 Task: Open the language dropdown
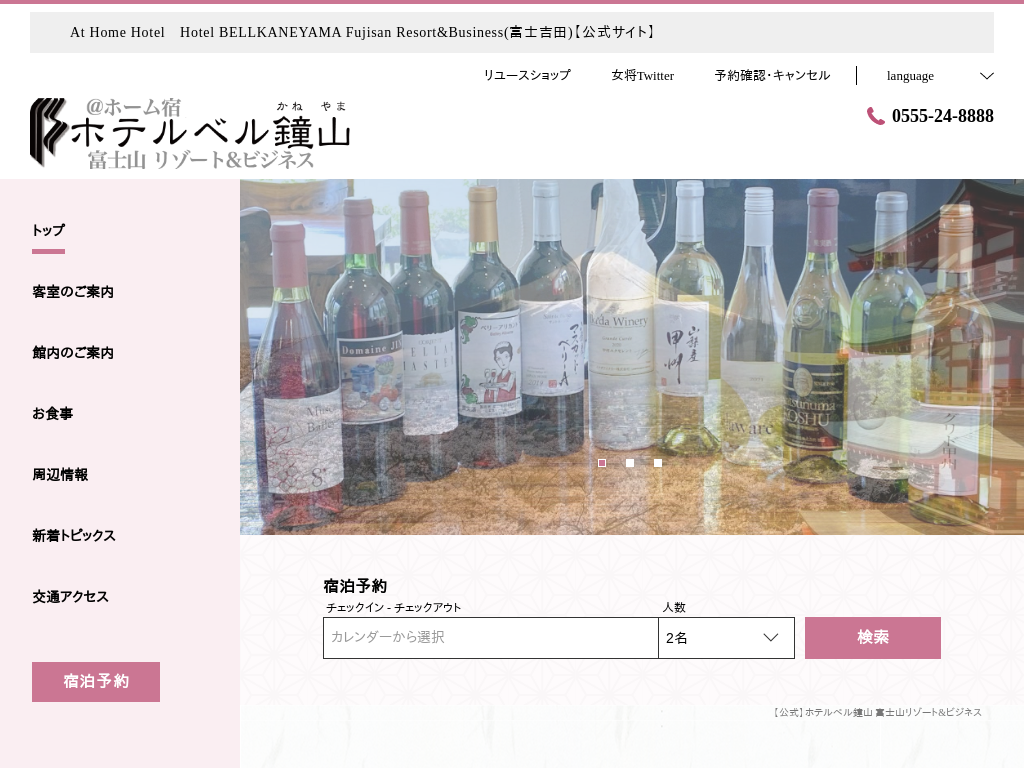pyautogui.click(x=940, y=76)
